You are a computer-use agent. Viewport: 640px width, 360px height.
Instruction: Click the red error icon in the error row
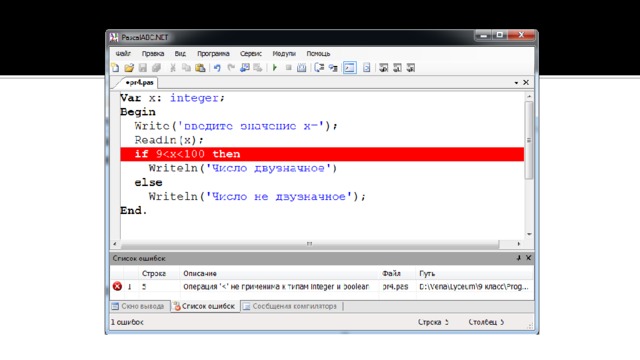(117, 287)
